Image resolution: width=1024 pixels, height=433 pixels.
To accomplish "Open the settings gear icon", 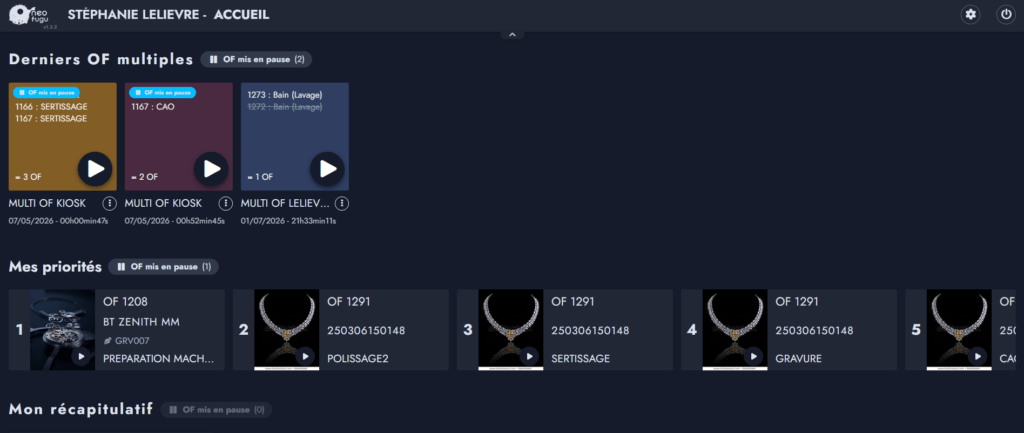I will [970, 14].
